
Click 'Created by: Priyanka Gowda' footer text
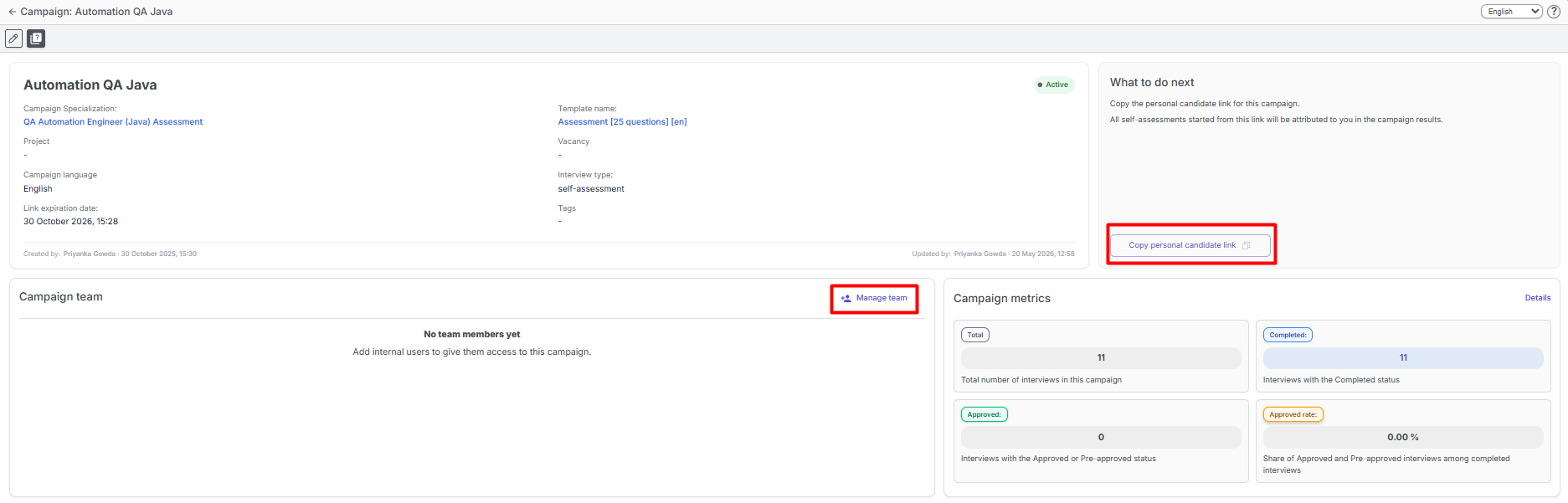(110, 254)
